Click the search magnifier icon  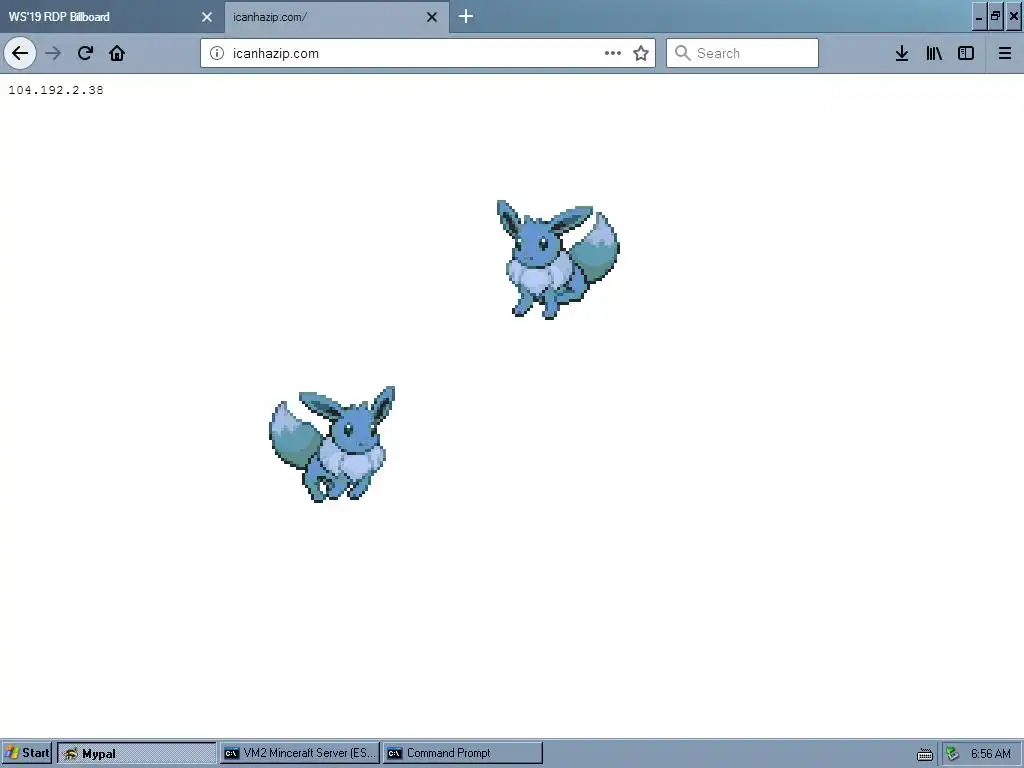pyautogui.click(x=682, y=53)
